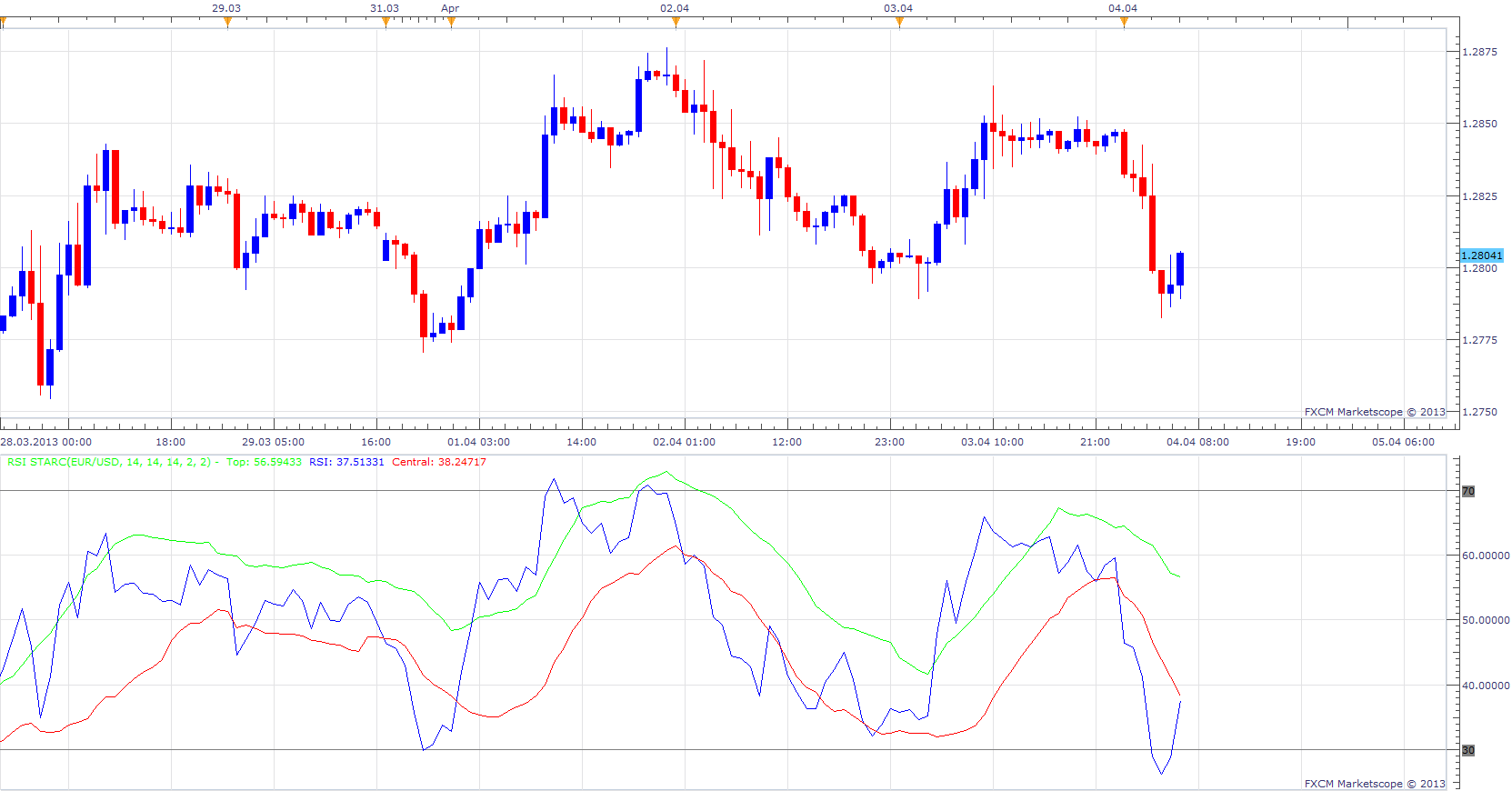Click the blue RSI: 37.51331 value
Image resolution: width=1512 pixels, height=791 pixels.
[346, 462]
